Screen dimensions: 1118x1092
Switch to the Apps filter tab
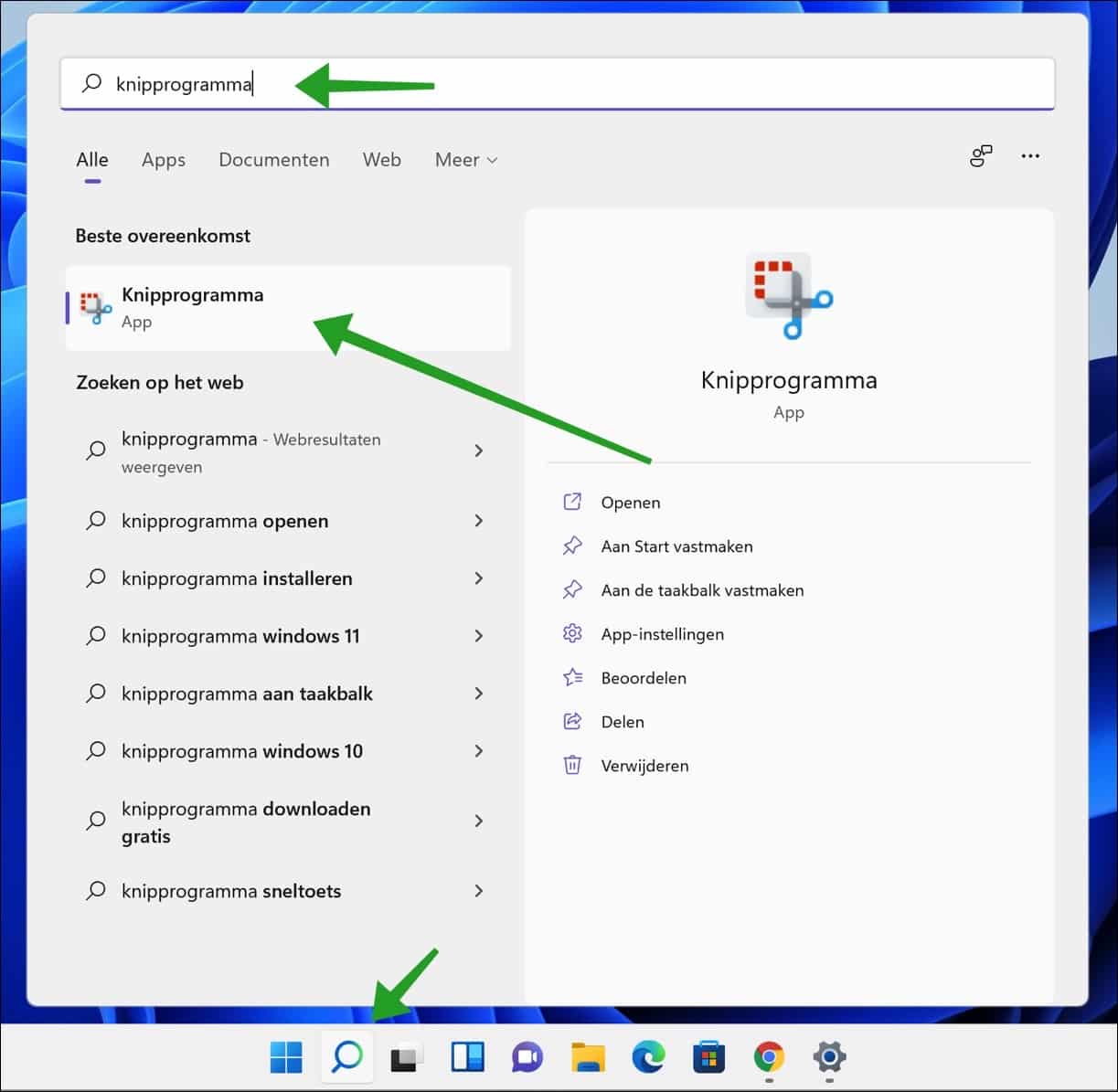(163, 160)
